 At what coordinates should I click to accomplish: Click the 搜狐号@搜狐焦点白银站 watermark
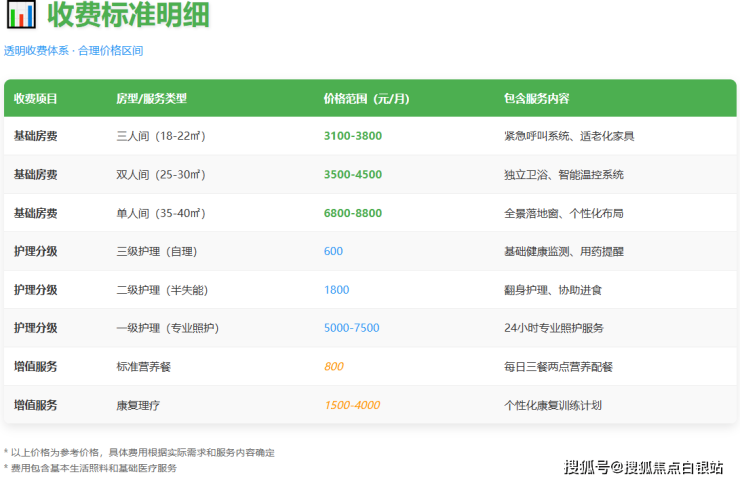(x=643, y=467)
